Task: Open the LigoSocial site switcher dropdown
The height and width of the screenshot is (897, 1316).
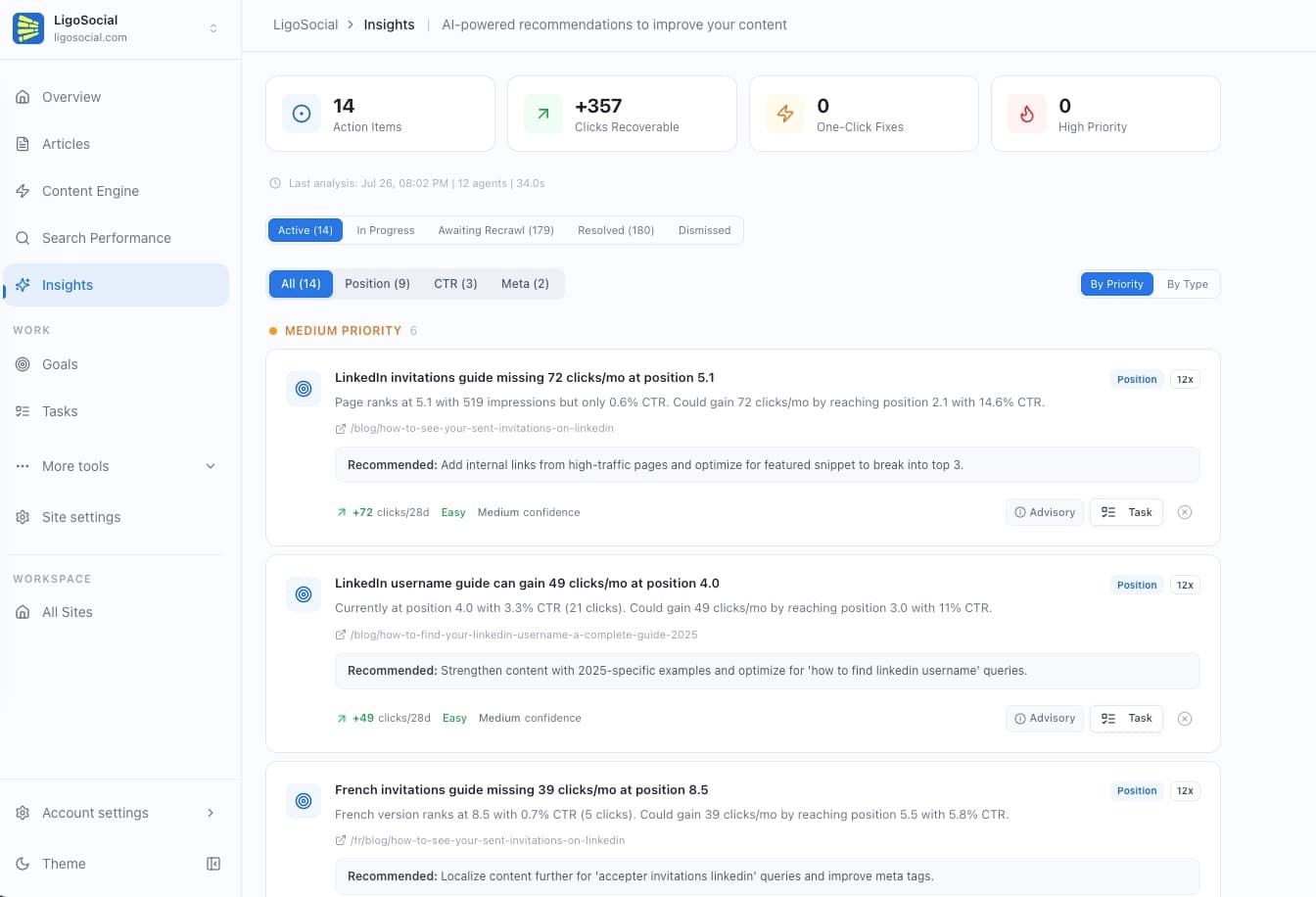Action: click(213, 28)
